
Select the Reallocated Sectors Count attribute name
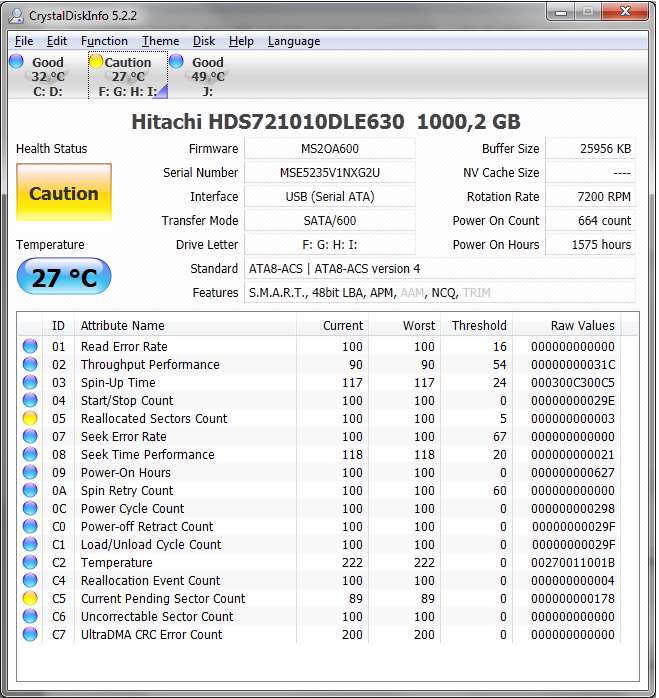click(x=154, y=418)
